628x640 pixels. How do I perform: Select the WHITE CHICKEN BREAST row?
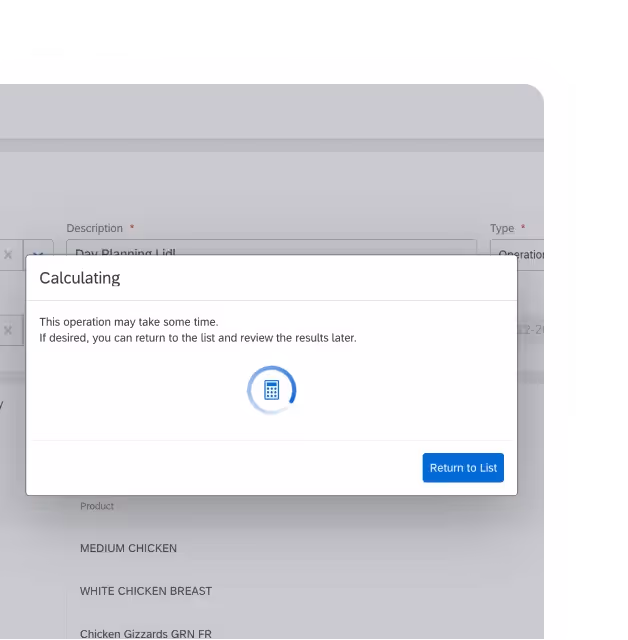[146, 591]
